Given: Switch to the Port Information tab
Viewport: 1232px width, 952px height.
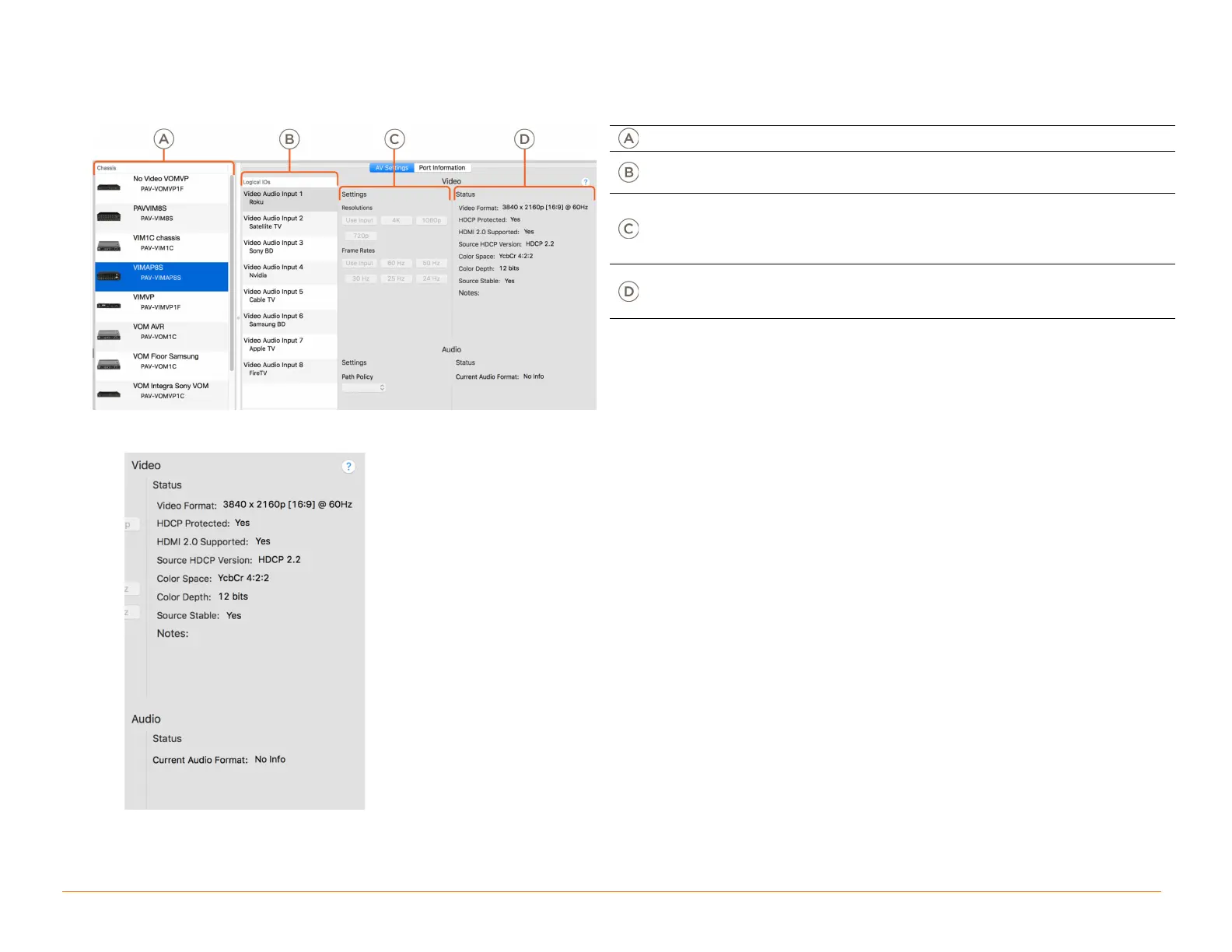Looking at the screenshot, I should tap(442, 168).
